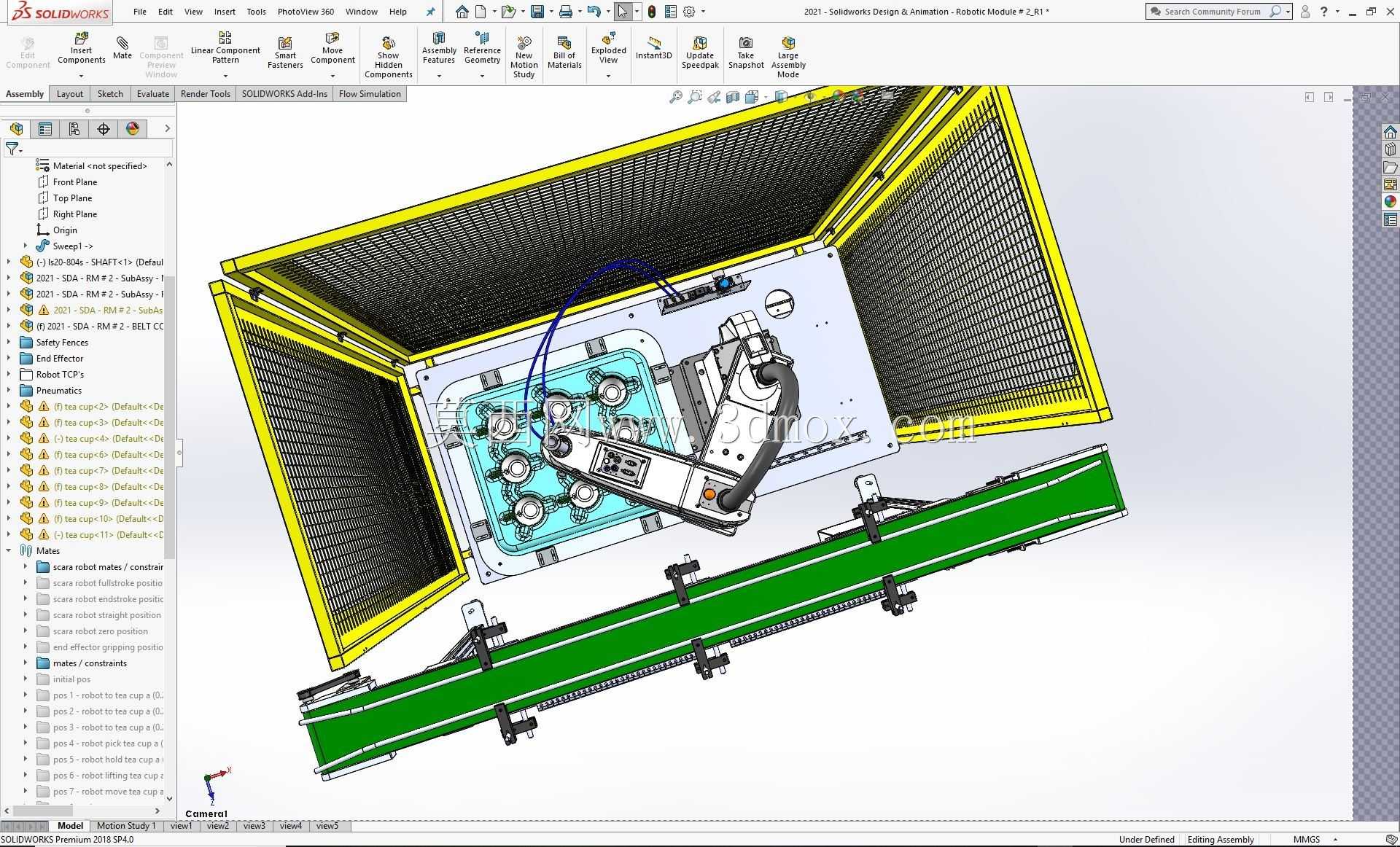The image size is (1400, 847).
Task: Open the Appearances color ball task pane tab
Action: click(1391, 202)
